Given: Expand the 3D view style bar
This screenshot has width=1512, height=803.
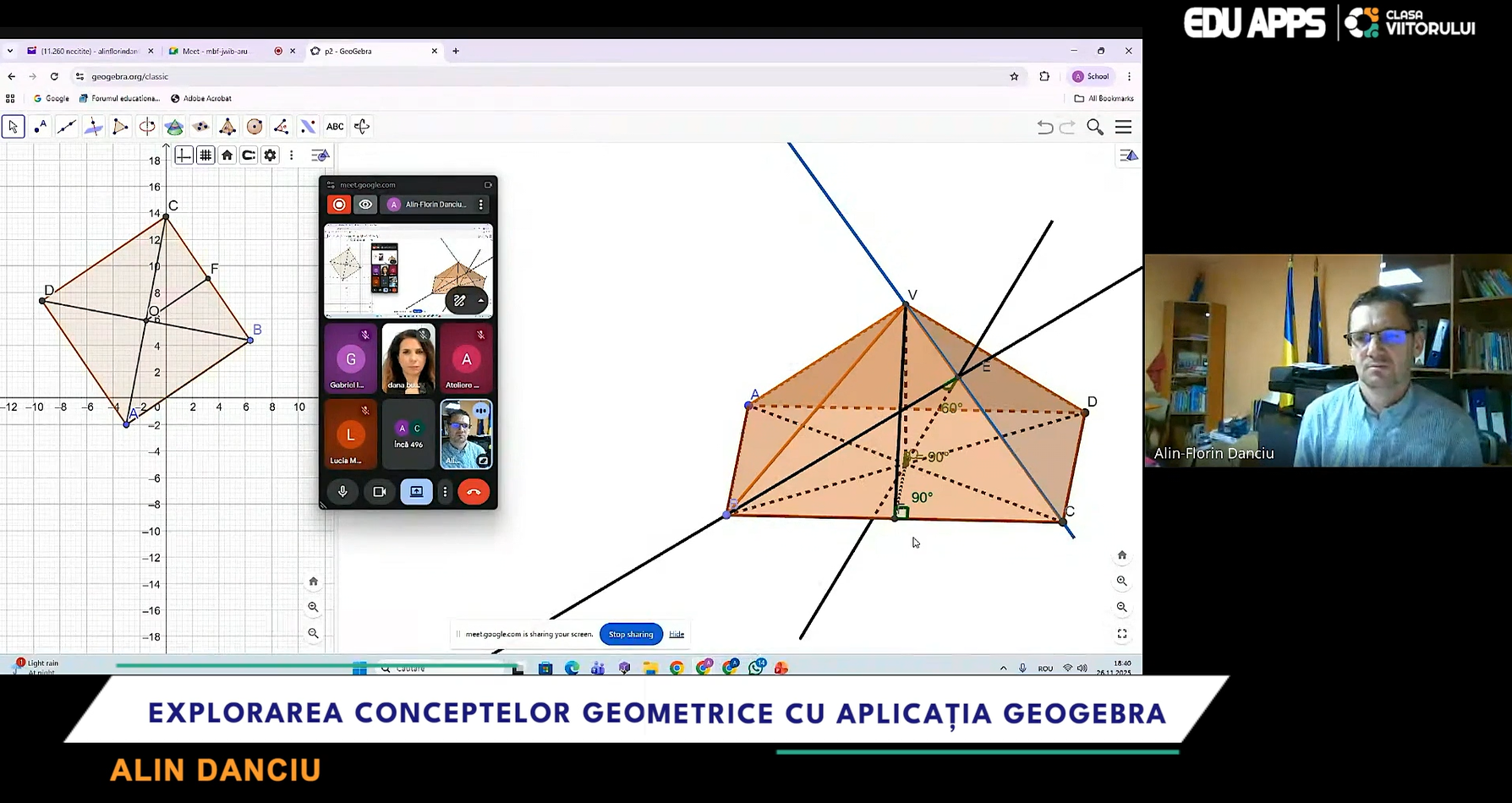Looking at the screenshot, I should (1129, 156).
